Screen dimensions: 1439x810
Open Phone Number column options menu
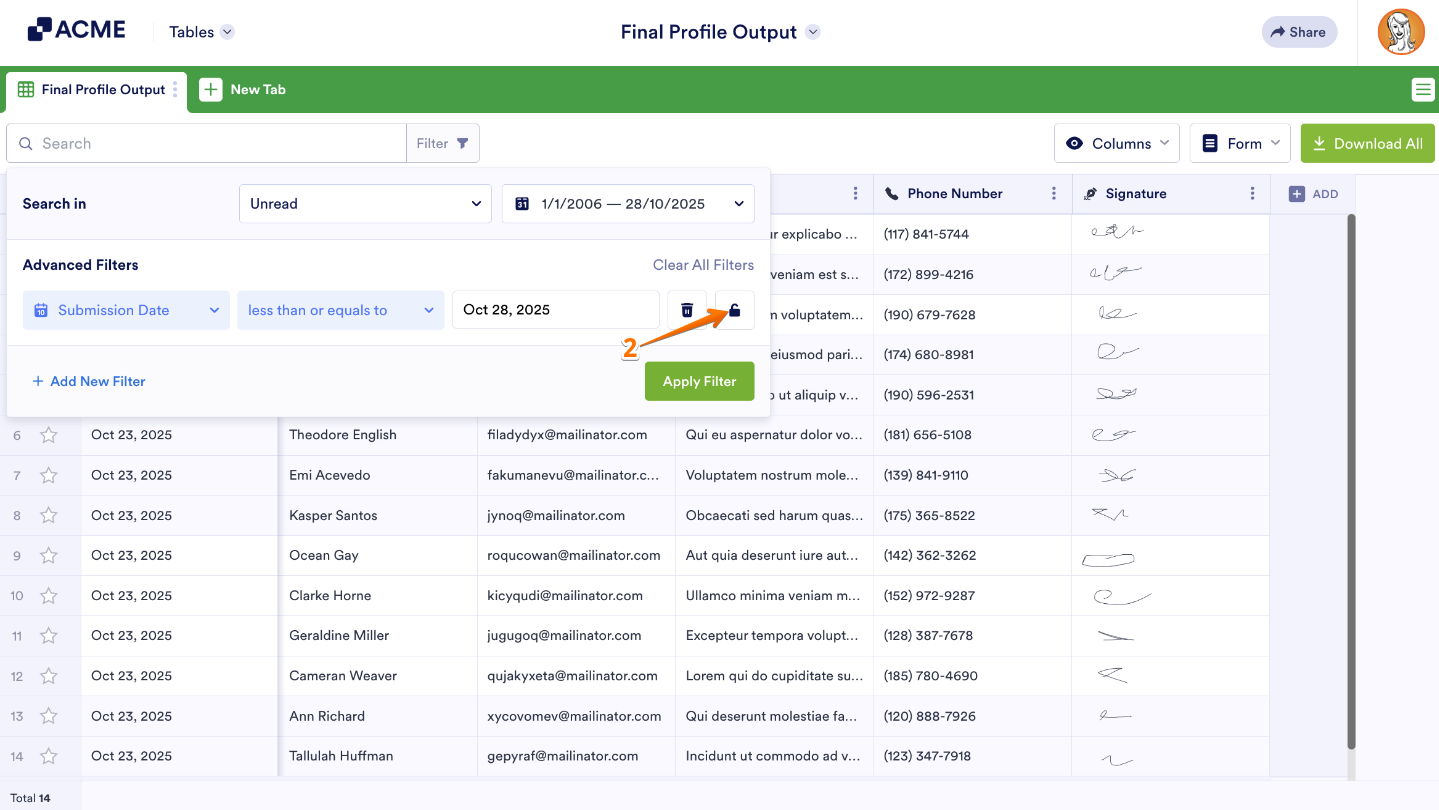[x=1054, y=194]
